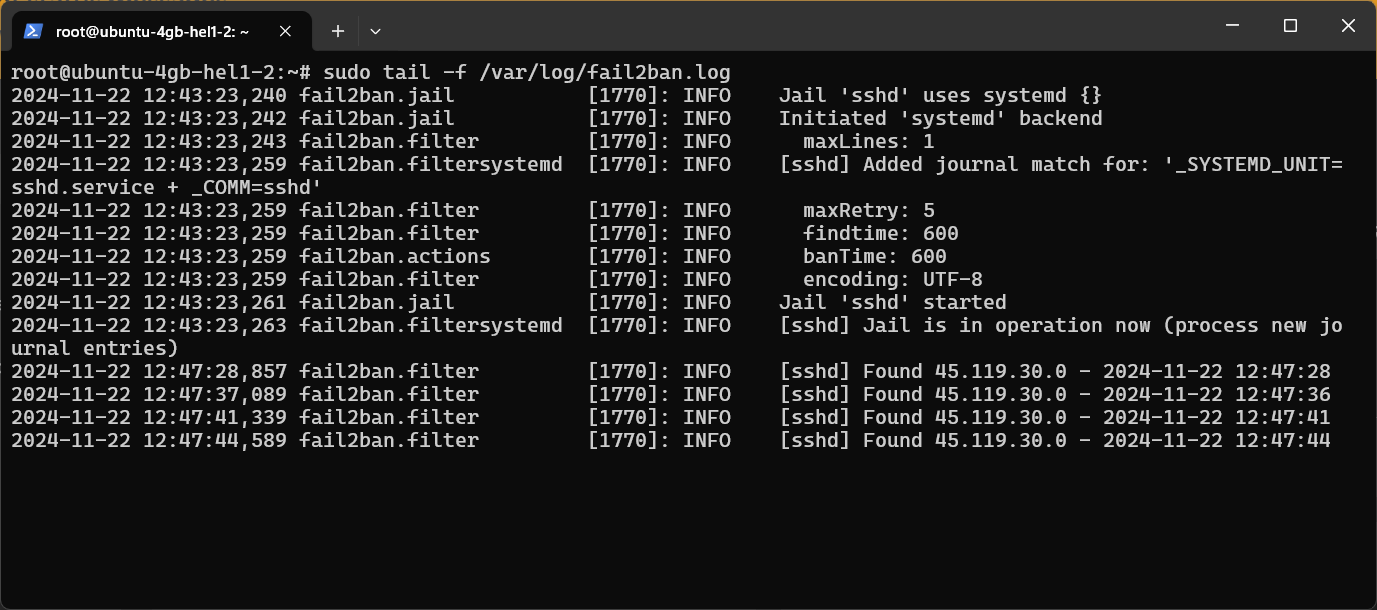Image resolution: width=1377 pixels, height=610 pixels.
Task: Click the maxLines: 1 entry
Action: [867, 141]
